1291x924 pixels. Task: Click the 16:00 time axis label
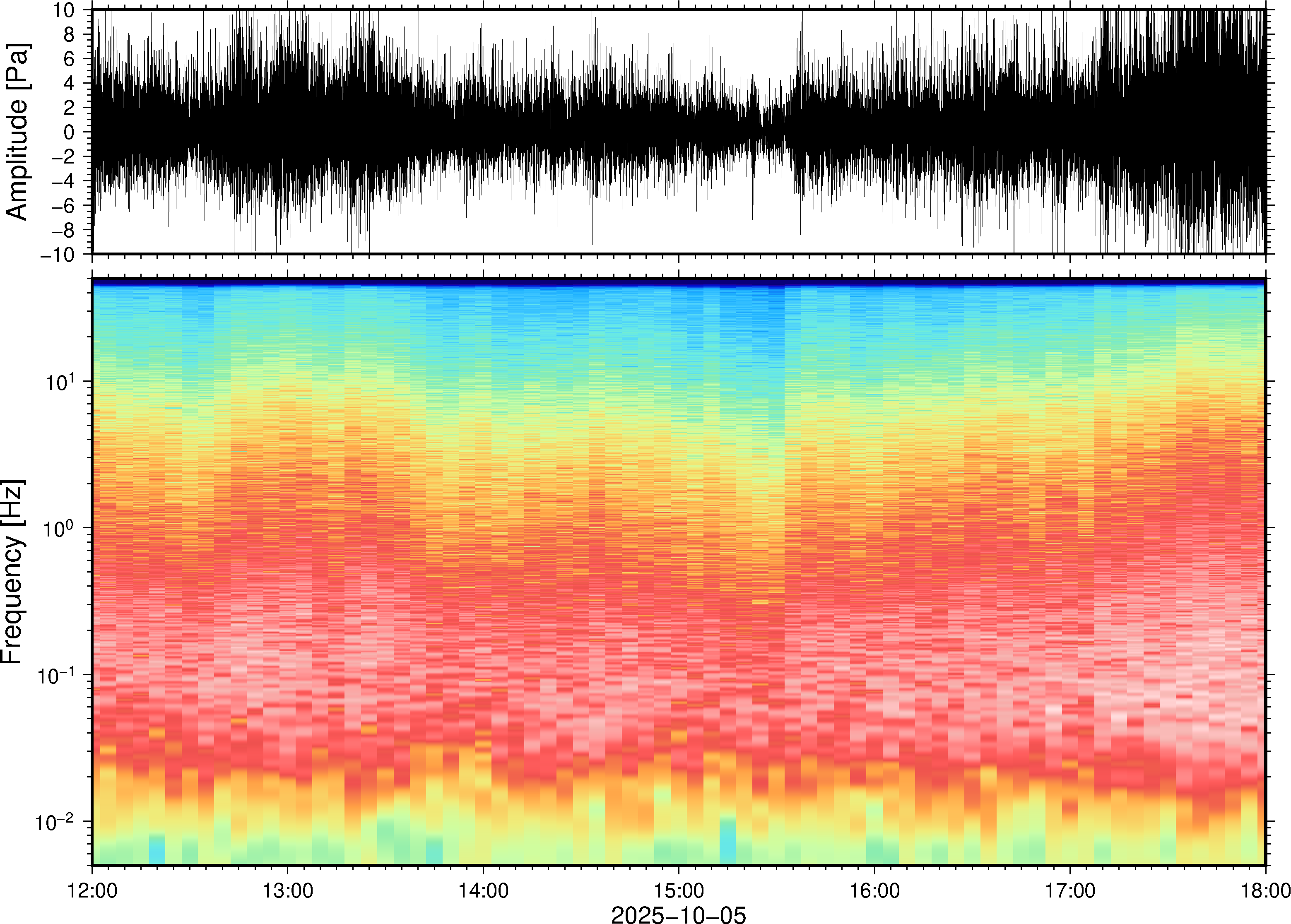pyautogui.click(x=874, y=890)
